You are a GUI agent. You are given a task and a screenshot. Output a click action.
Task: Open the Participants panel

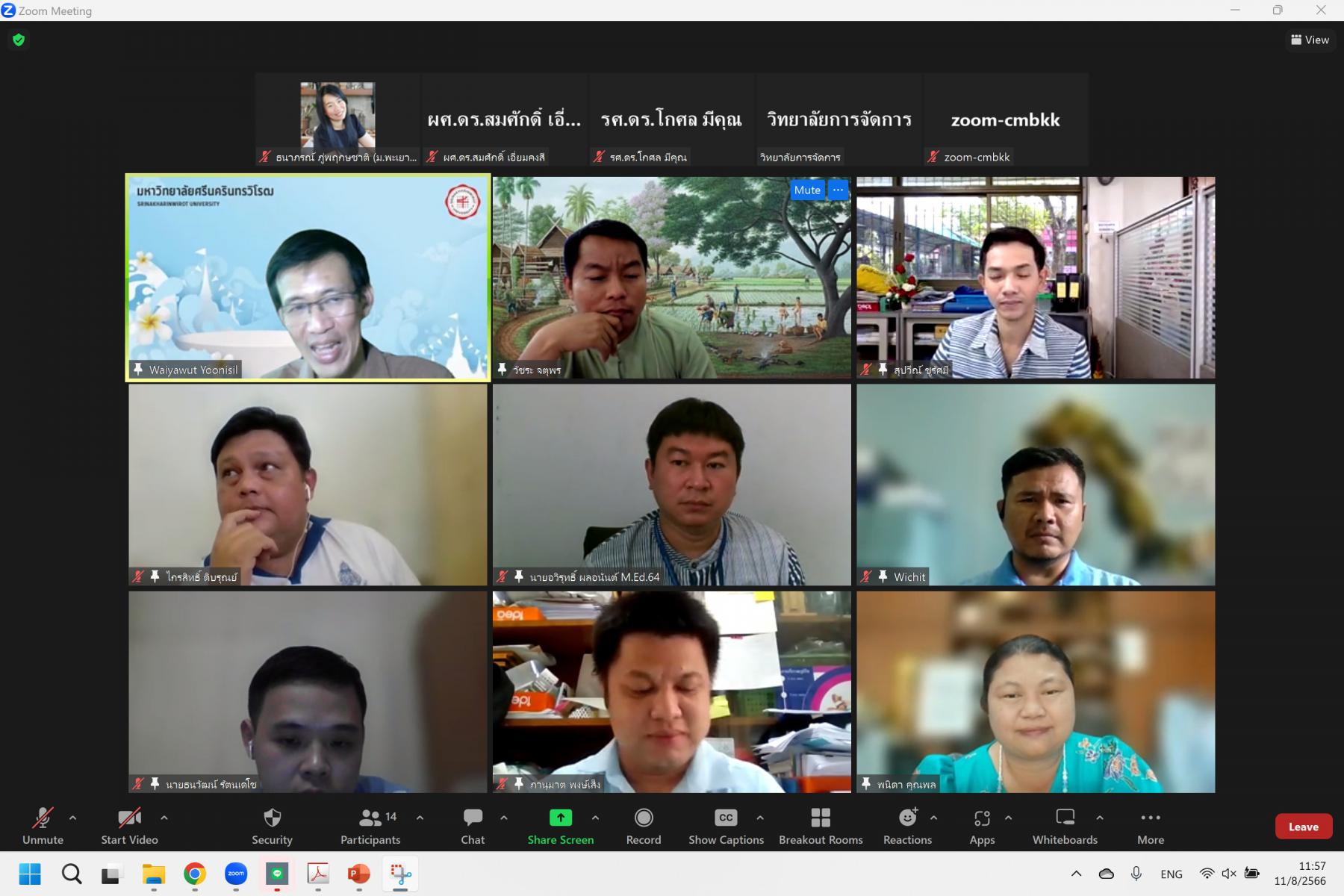tap(370, 827)
